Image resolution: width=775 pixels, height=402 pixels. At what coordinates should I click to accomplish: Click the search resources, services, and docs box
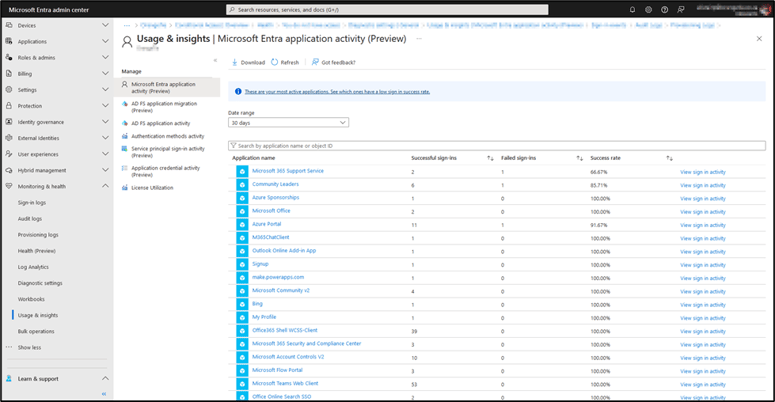click(387, 9)
